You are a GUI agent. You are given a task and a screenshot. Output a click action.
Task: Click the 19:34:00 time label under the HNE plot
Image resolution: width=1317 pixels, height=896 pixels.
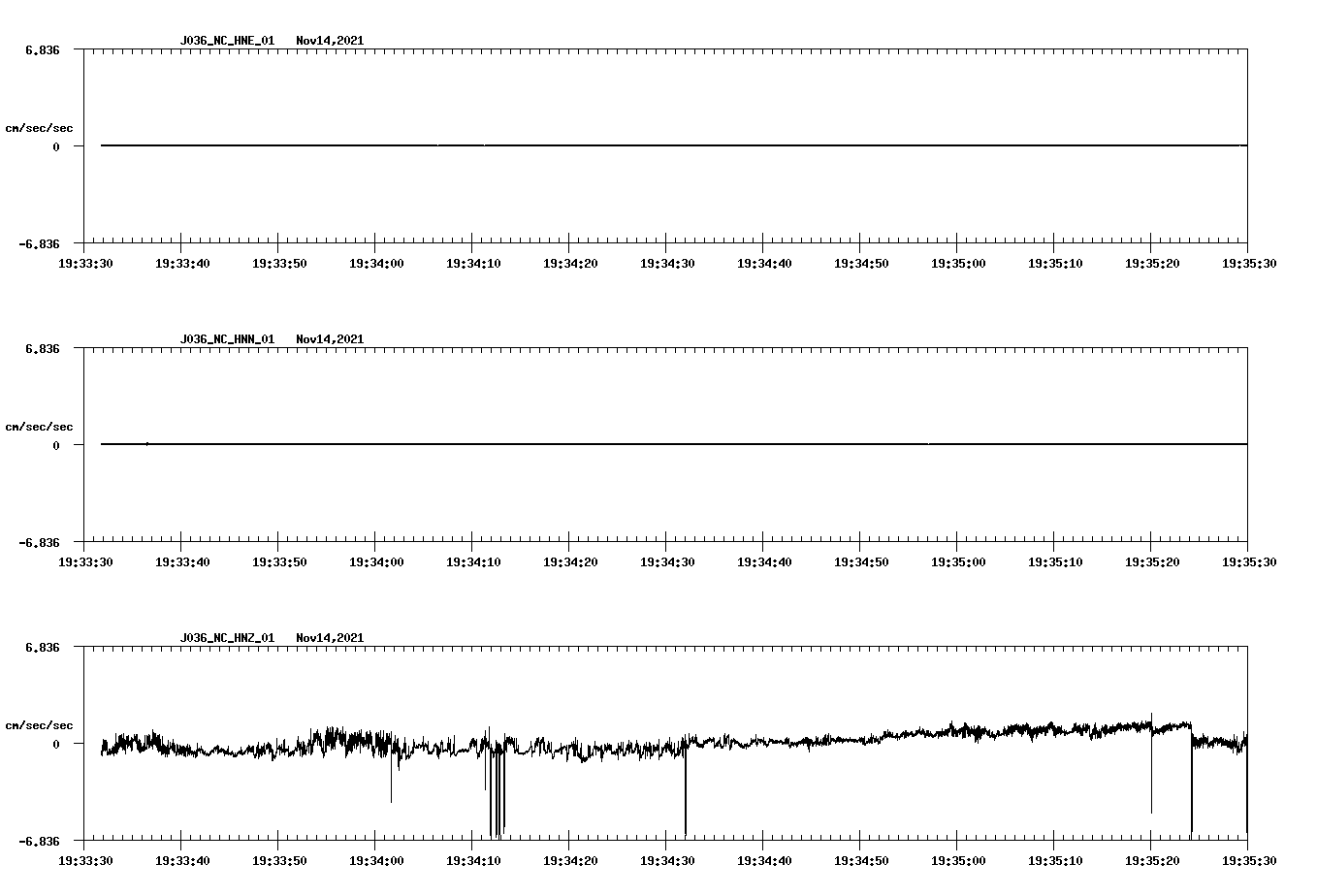[x=376, y=263]
